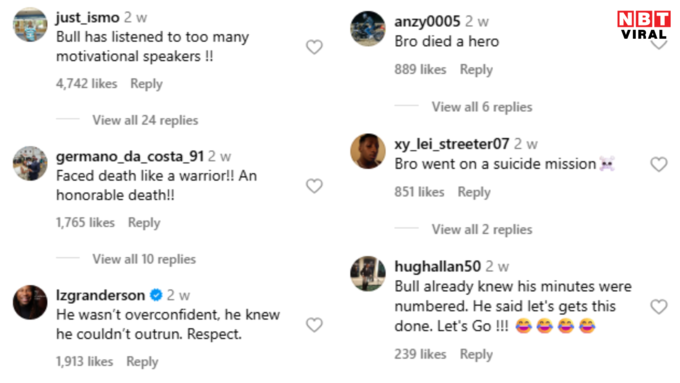The width and height of the screenshot is (680, 383).
Task: Reply to just_ismo's motivational speakers comment
Action: tap(147, 84)
